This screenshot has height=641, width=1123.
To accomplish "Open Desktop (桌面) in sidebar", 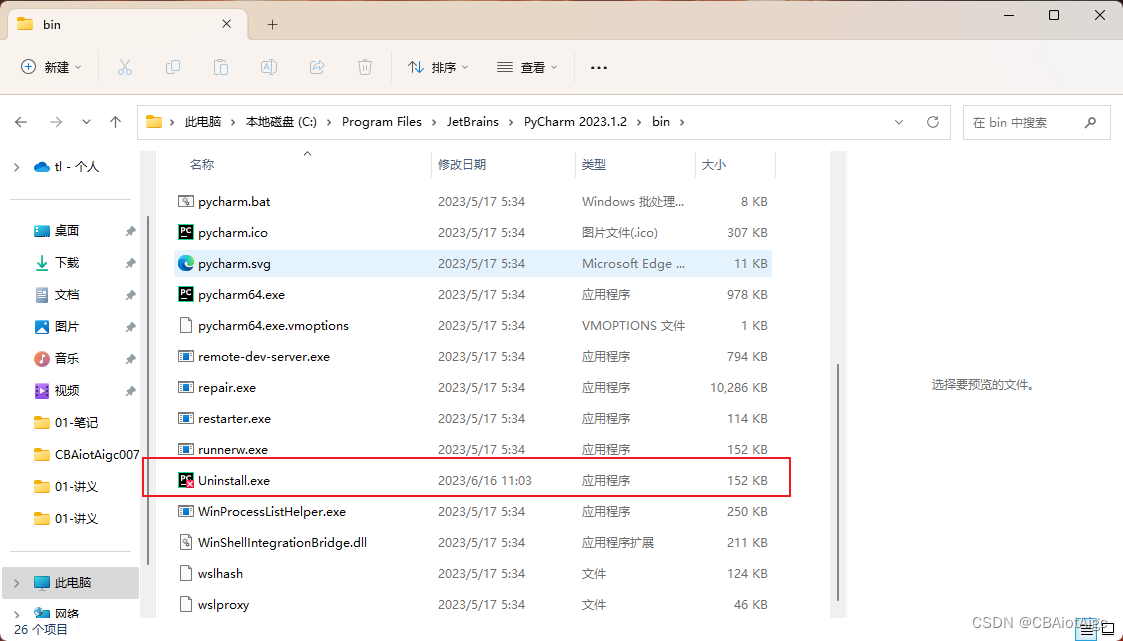I will pos(67,231).
